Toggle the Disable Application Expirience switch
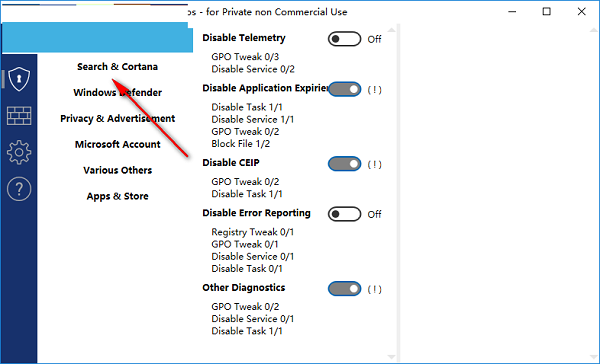Image resolution: width=600 pixels, height=364 pixels. 344,90
